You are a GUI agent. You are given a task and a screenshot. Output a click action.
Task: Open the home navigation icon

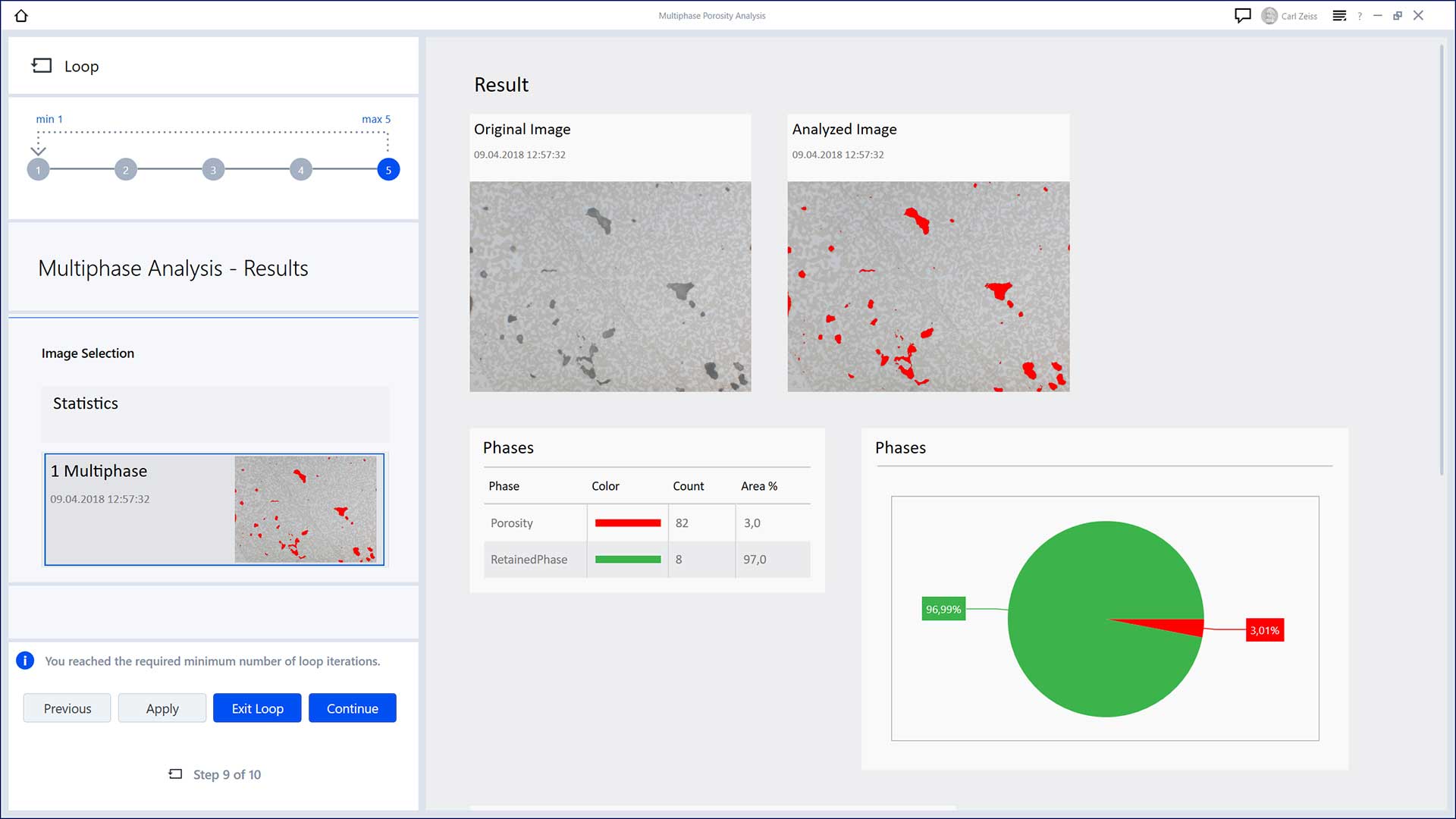pyautogui.click(x=21, y=15)
